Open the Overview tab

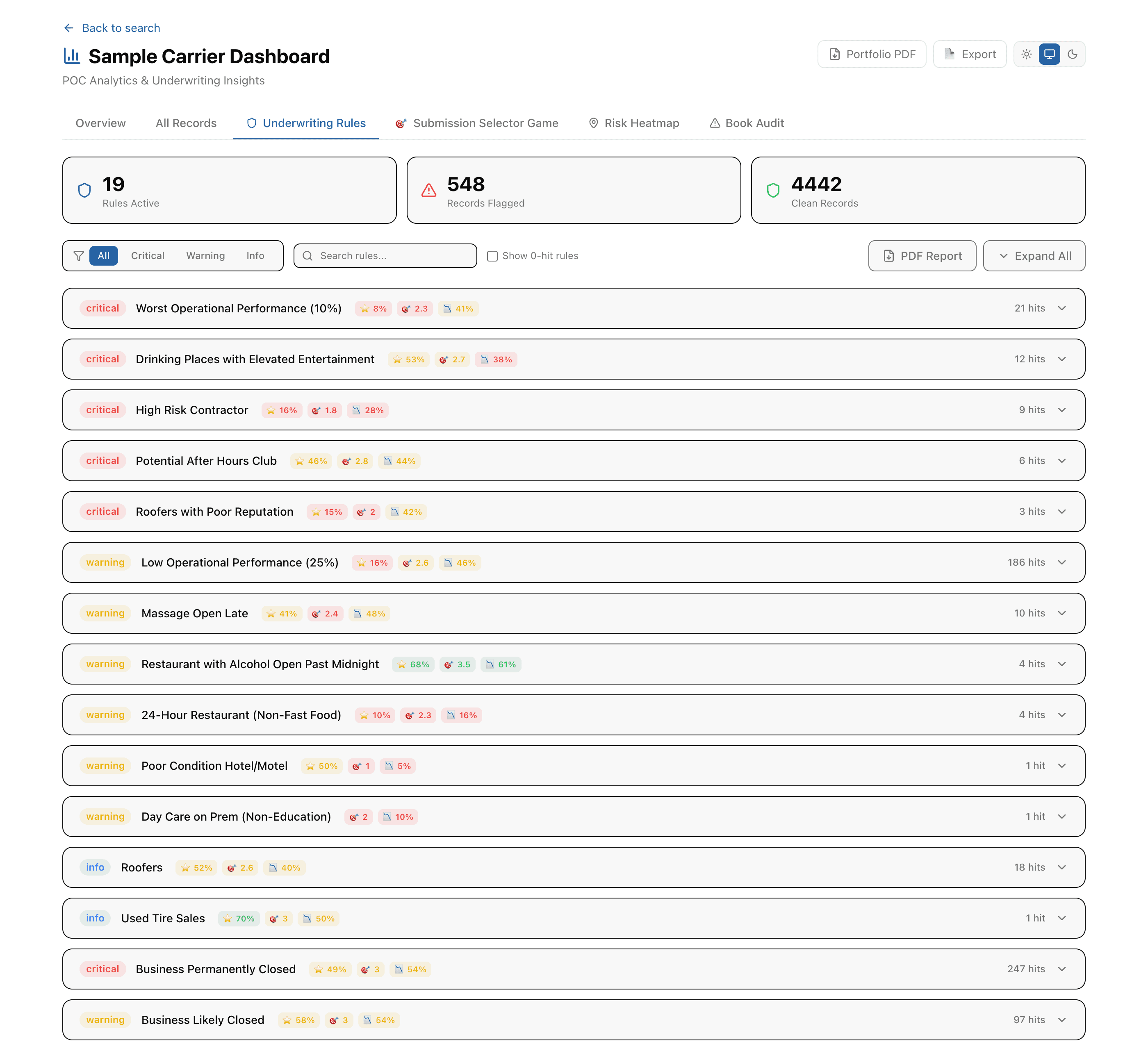tap(100, 123)
